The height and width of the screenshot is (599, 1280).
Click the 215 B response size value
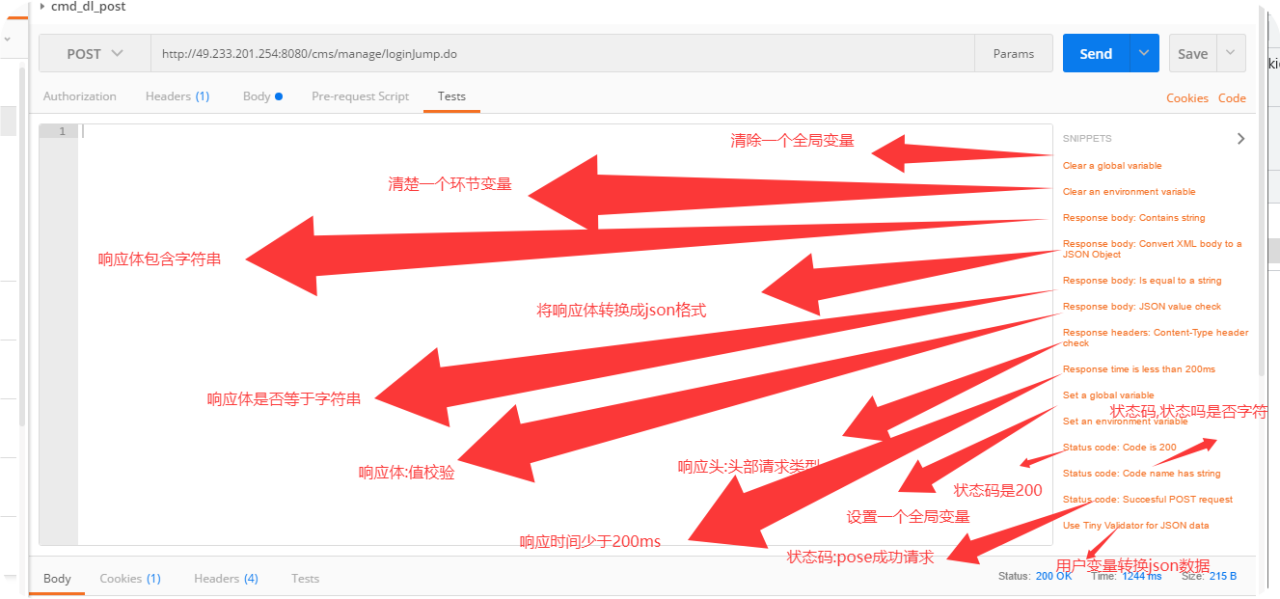[1223, 576]
